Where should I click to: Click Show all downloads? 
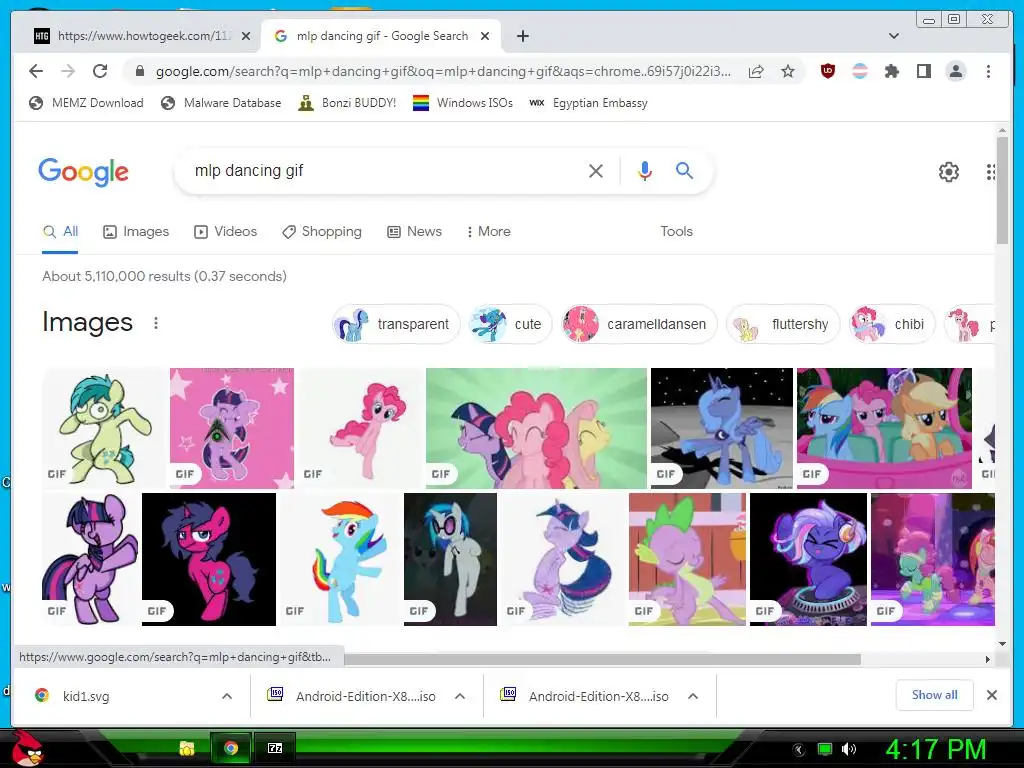coord(935,695)
